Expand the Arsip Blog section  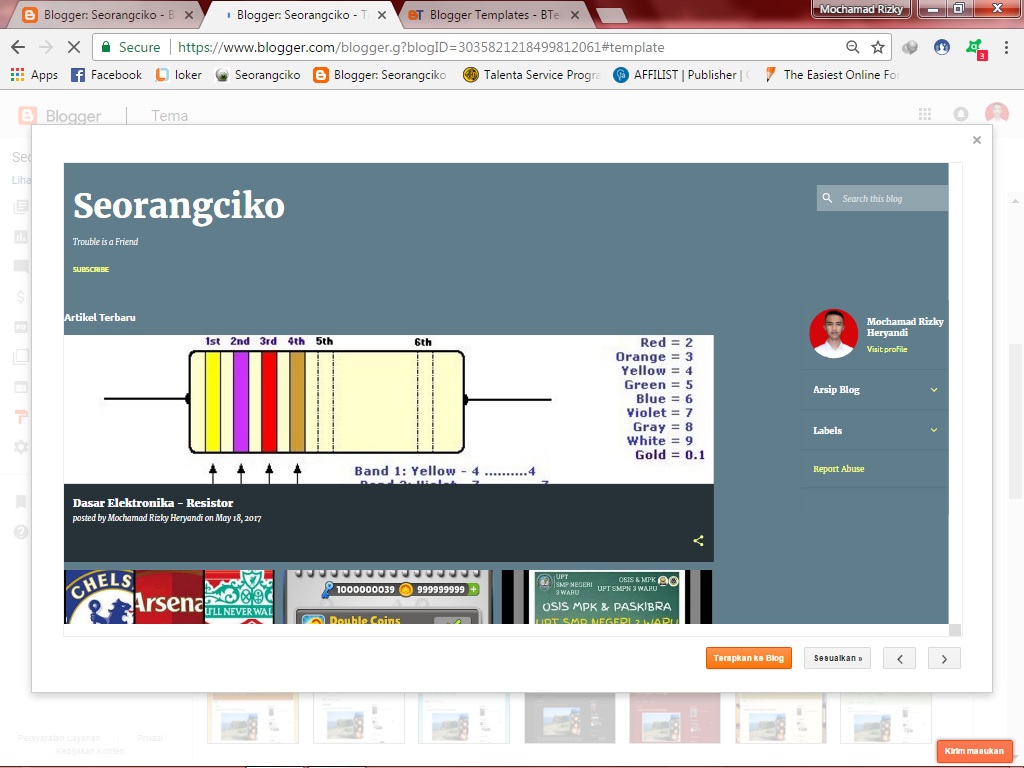(x=874, y=390)
